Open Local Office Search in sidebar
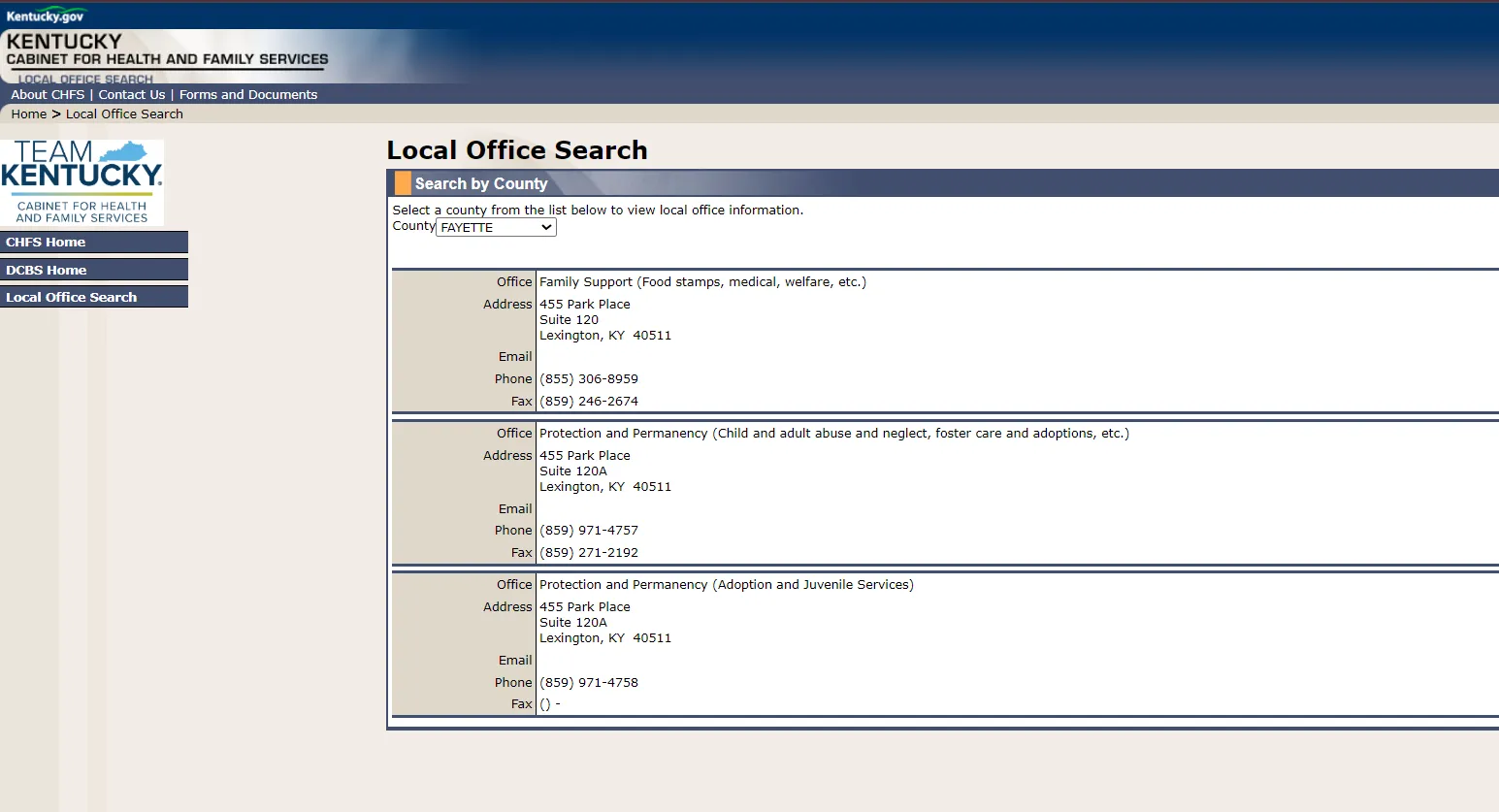1499x812 pixels. pos(94,297)
